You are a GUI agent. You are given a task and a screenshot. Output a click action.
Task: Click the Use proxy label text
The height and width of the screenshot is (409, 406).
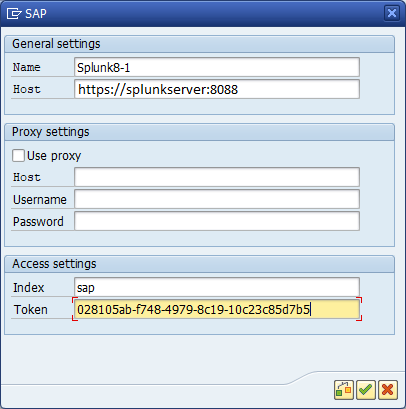[x=54, y=156]
